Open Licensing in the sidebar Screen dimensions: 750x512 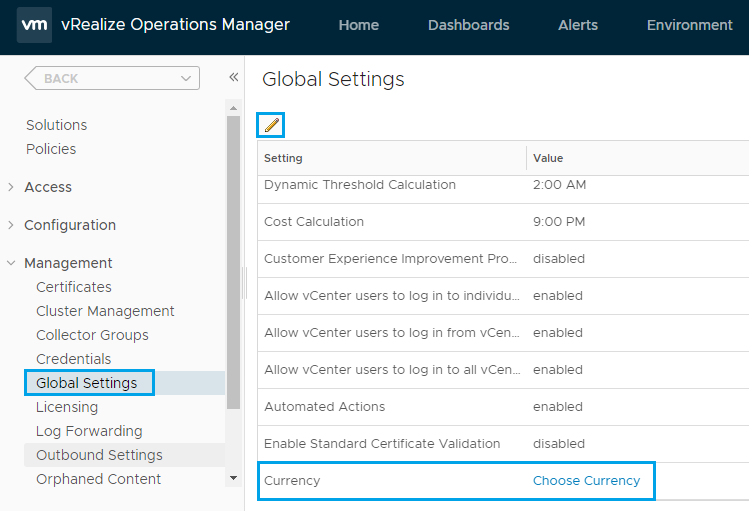(x=67, y=407)
